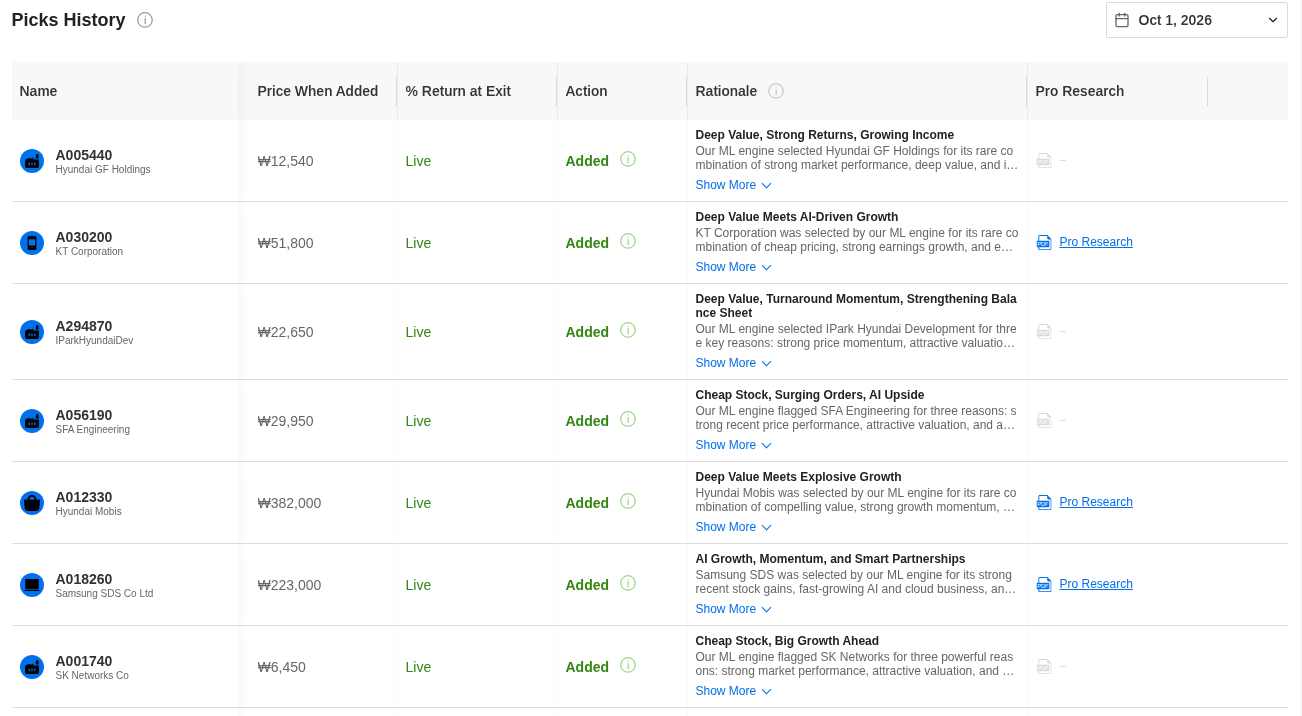Click the SK Networks company logo icon
This screenshot has width=1302, height=716.
[x=32, y=667]
